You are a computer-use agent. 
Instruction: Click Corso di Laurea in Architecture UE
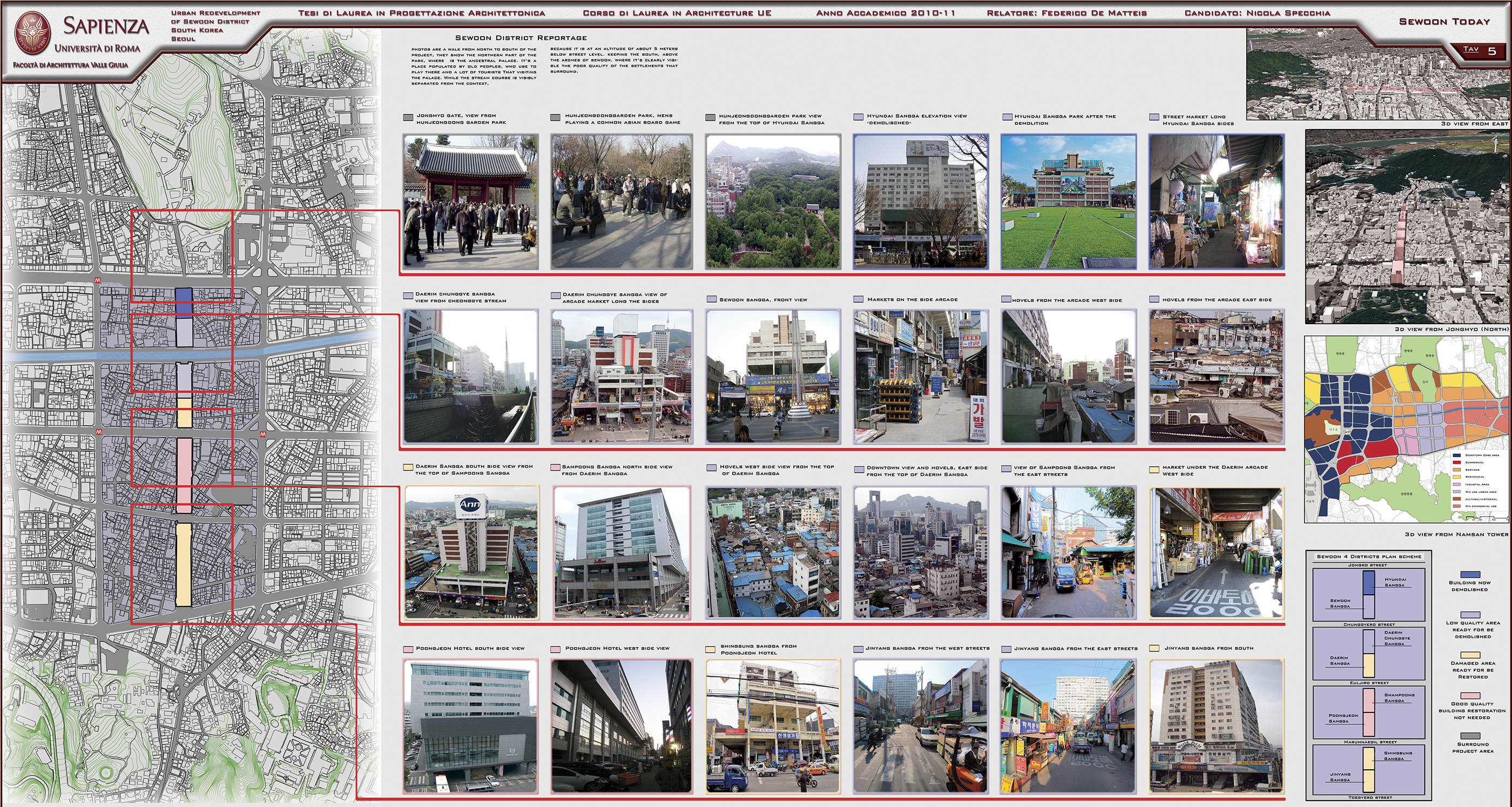677,13
